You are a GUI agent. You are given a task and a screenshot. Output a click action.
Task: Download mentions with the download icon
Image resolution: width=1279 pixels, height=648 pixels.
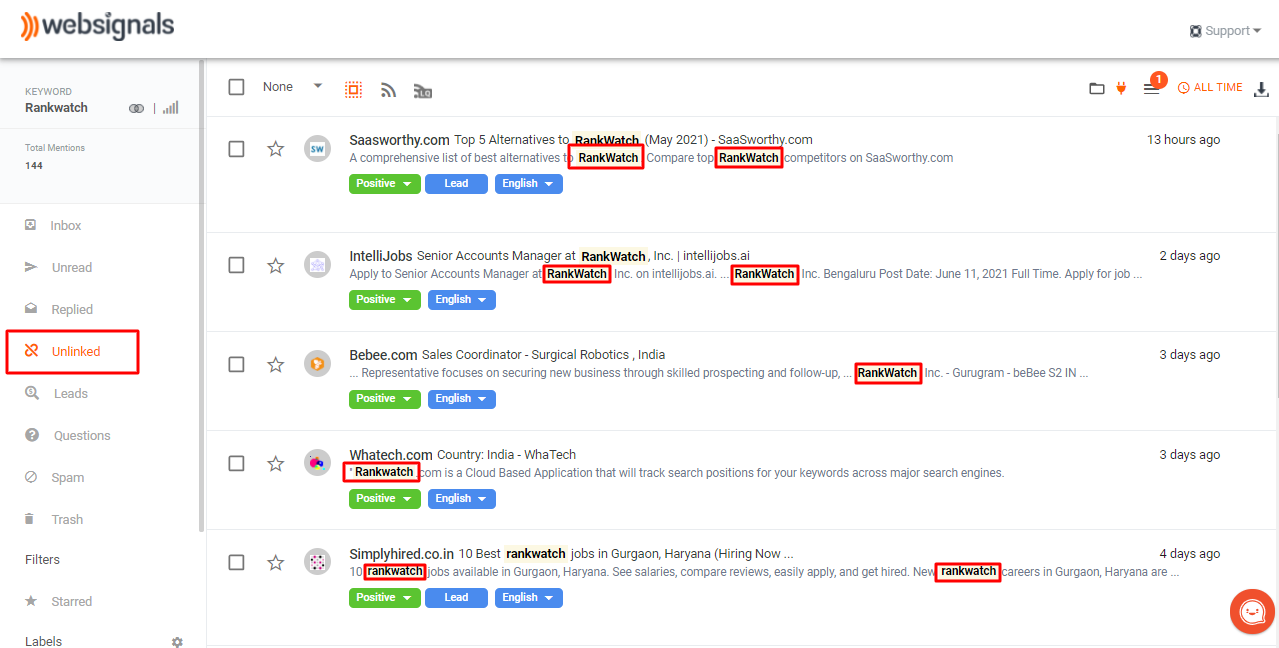(1260, 89)
